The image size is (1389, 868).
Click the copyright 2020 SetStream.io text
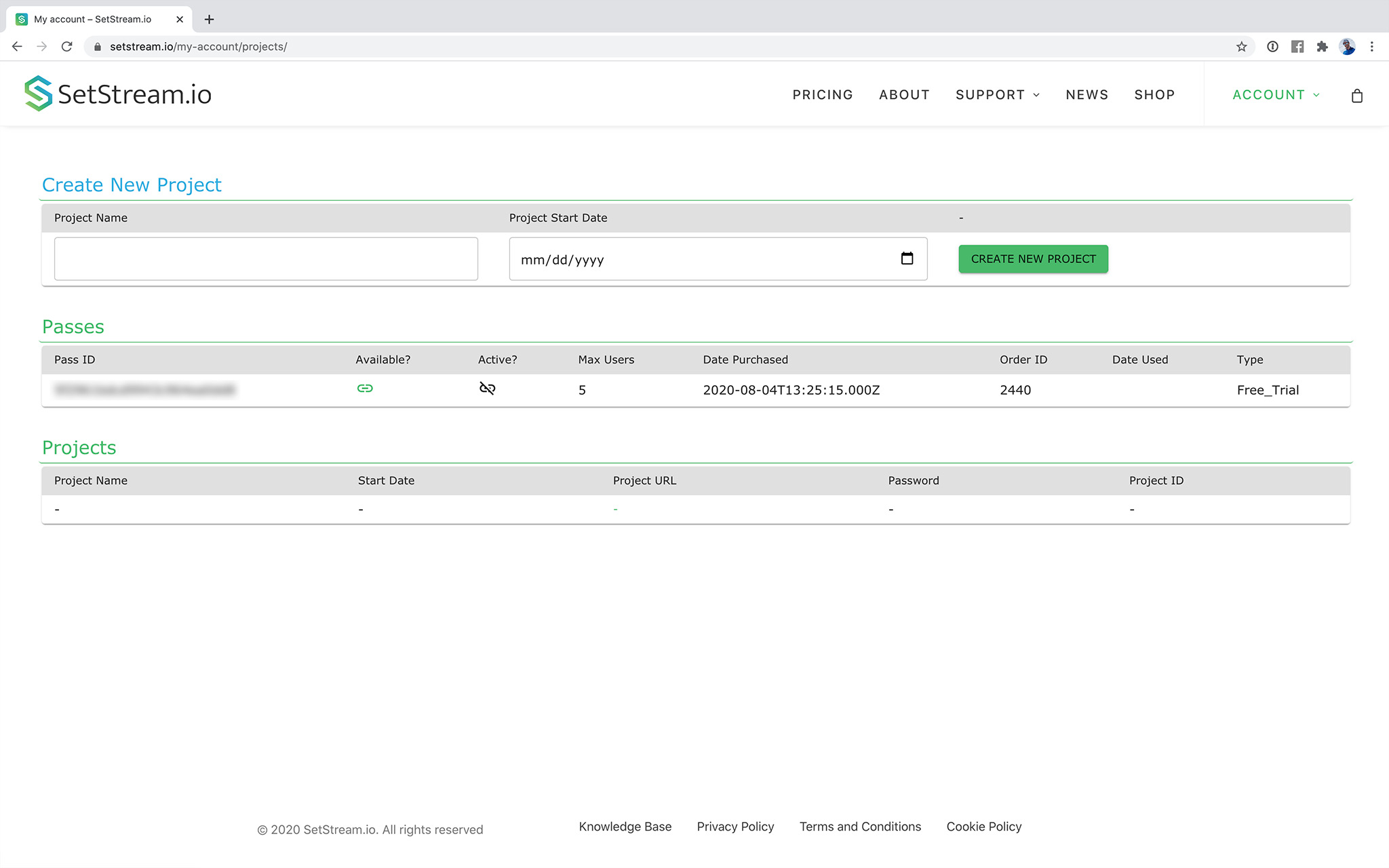click(370, 829)
